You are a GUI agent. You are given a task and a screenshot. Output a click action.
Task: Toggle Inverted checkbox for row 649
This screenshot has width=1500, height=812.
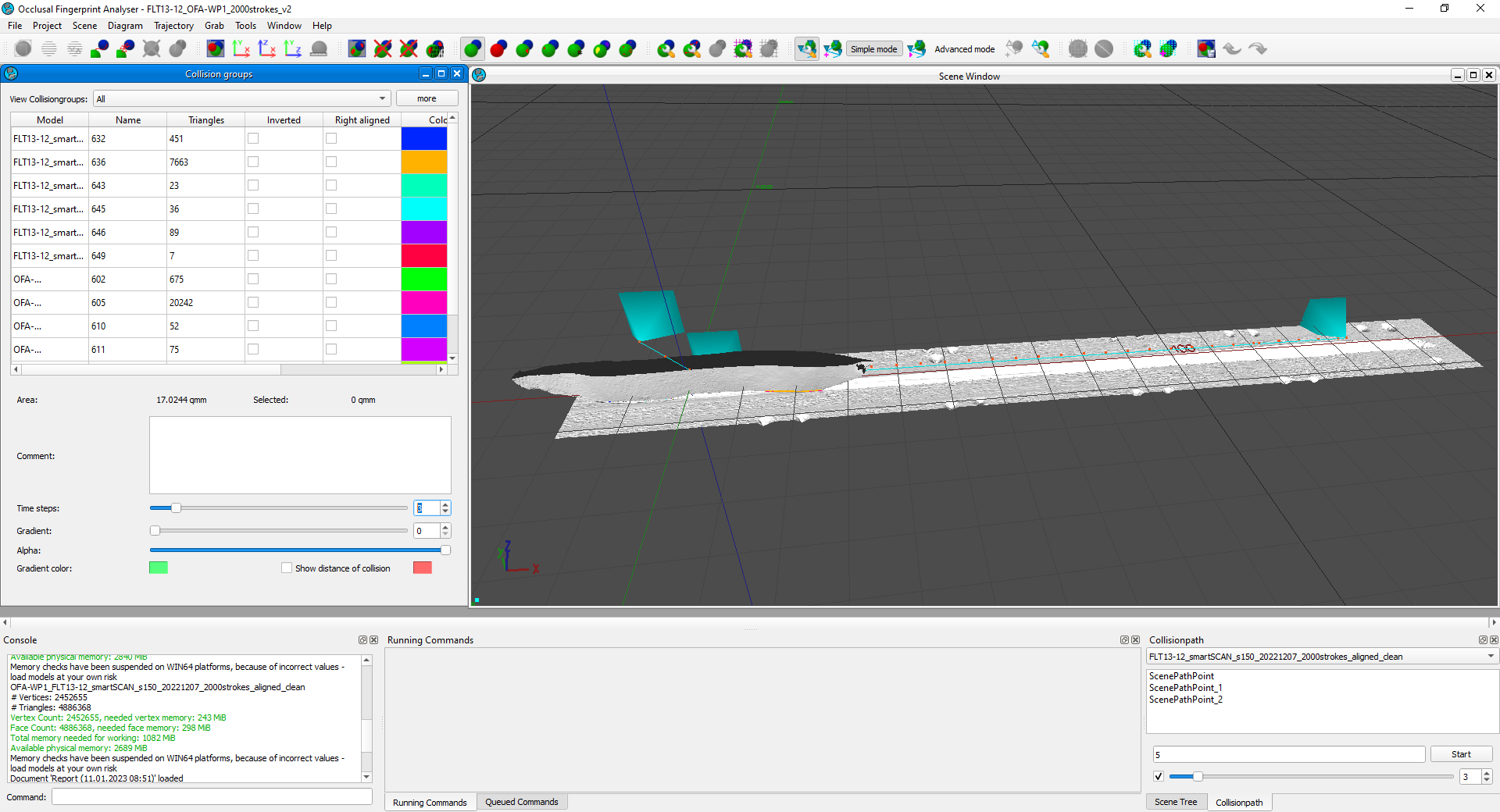point(253,256)
